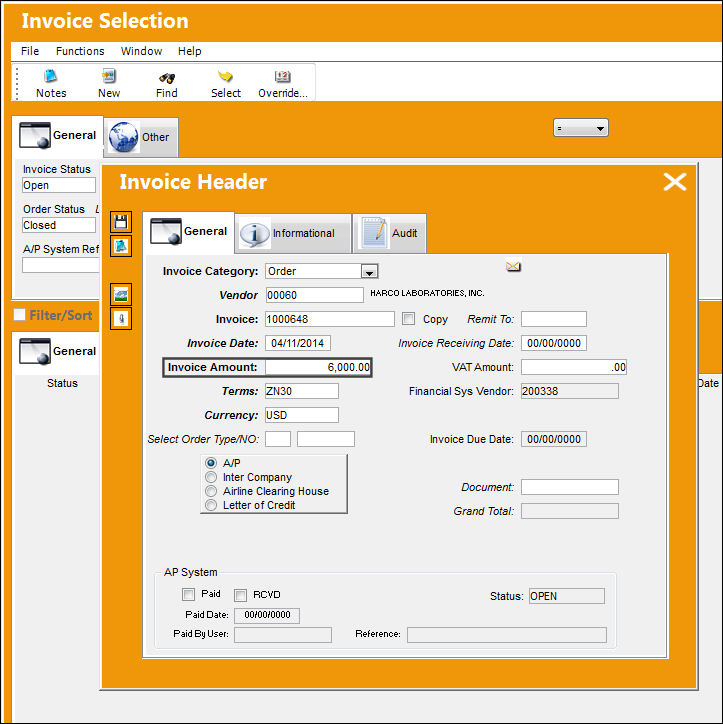Click the Override toolbar icon

[283, 77]
